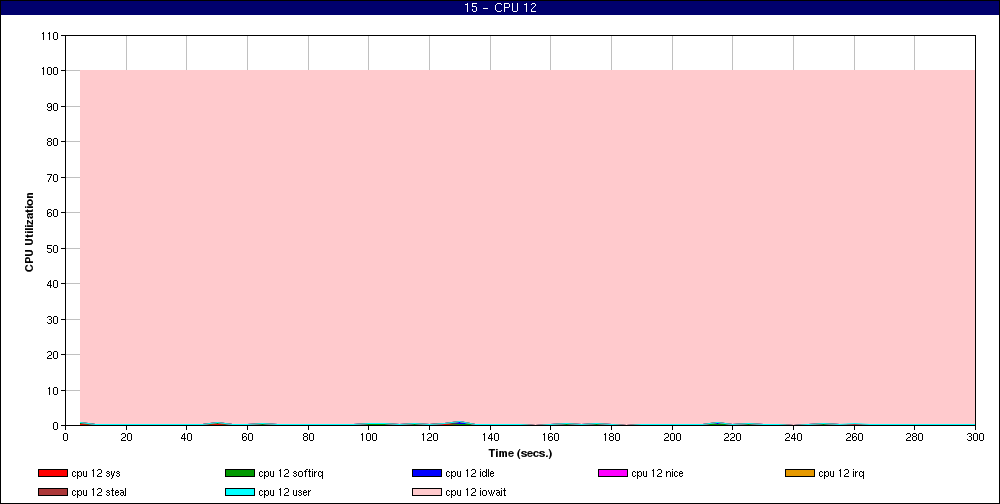1000x504 pixels.
Task: Click the 140 tick on the time axis
Action: [x=490, y=438]
